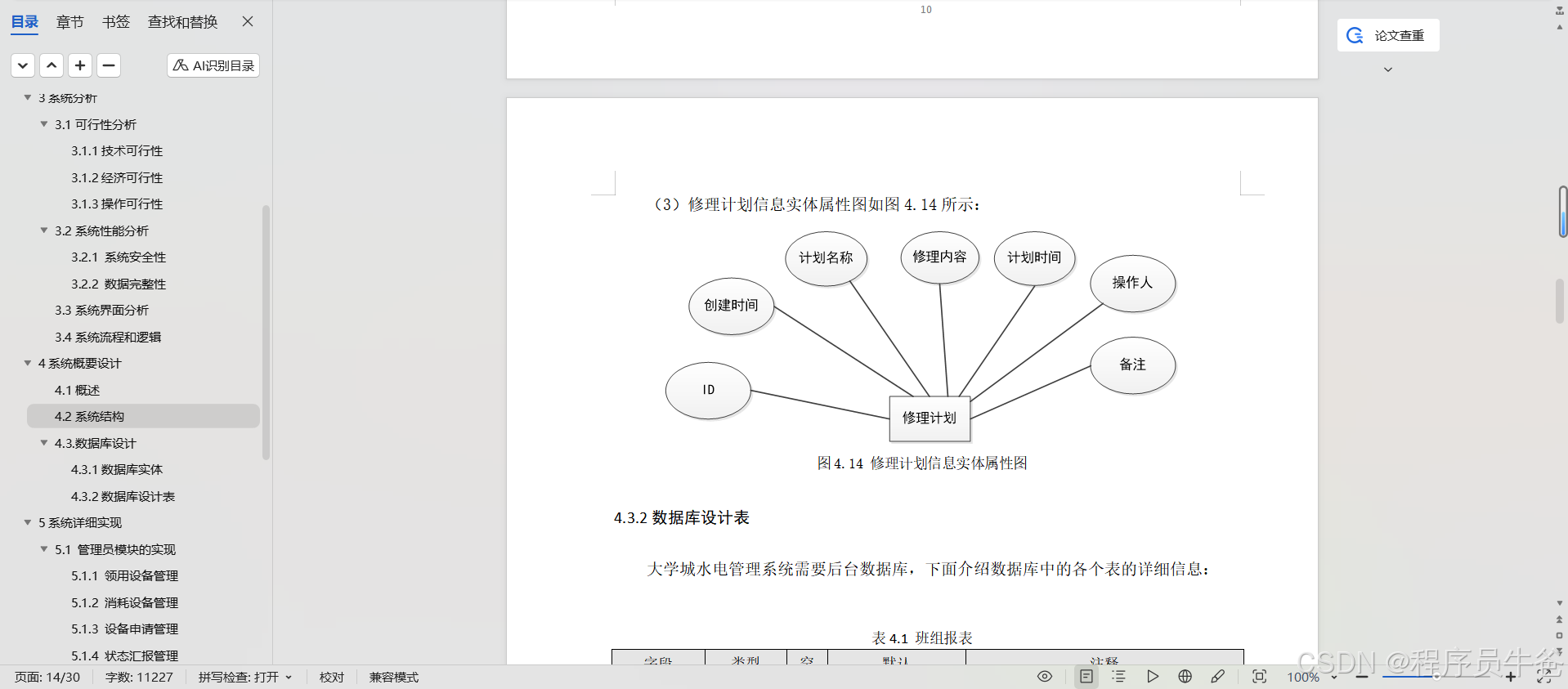This screenshot has height=689, width=1568.
Task: Click the document heading '4.3.2 数据库设计表'
Action: (x=682, y=517)
